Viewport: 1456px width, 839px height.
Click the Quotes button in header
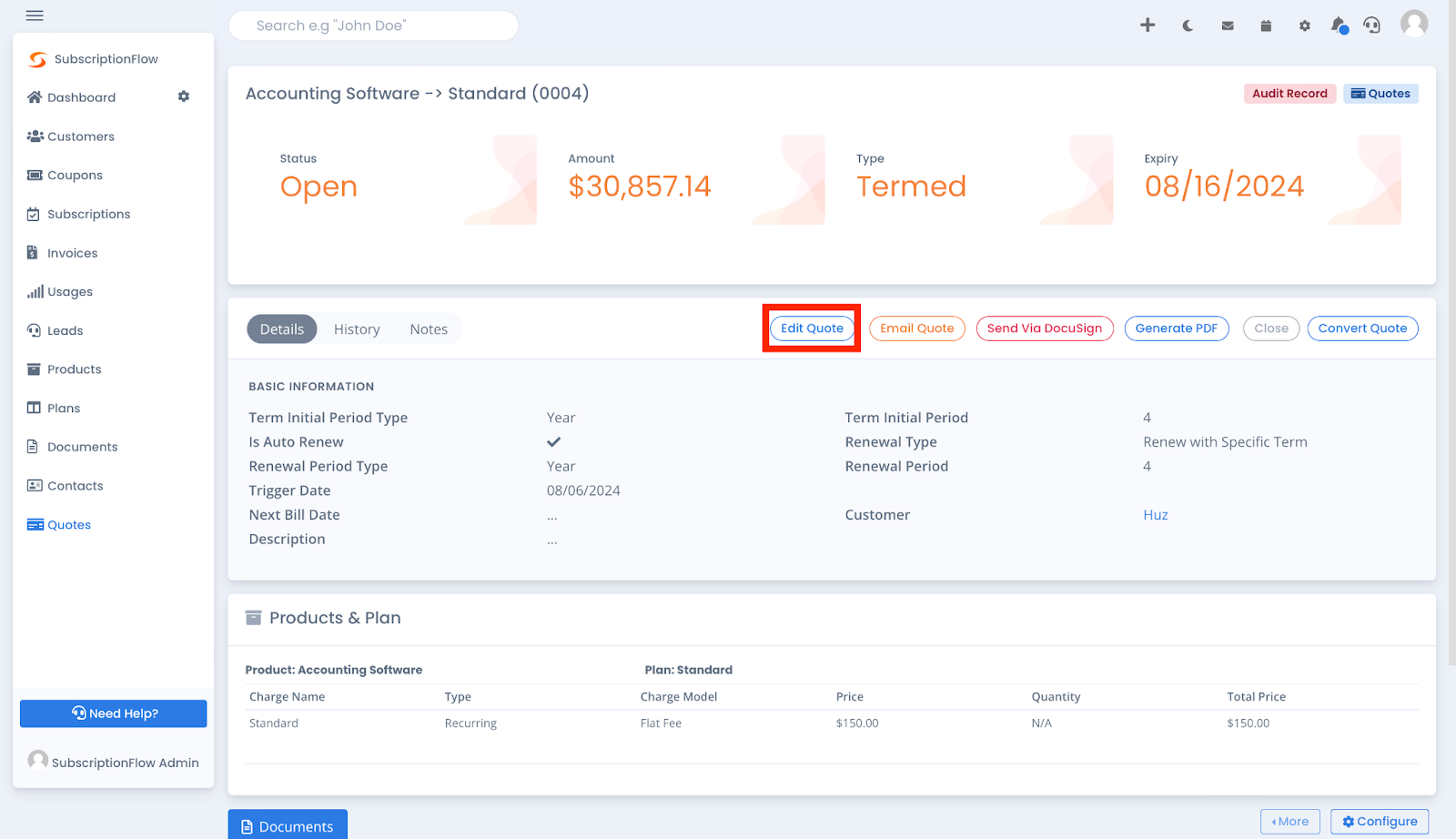tap(1380, 94)
